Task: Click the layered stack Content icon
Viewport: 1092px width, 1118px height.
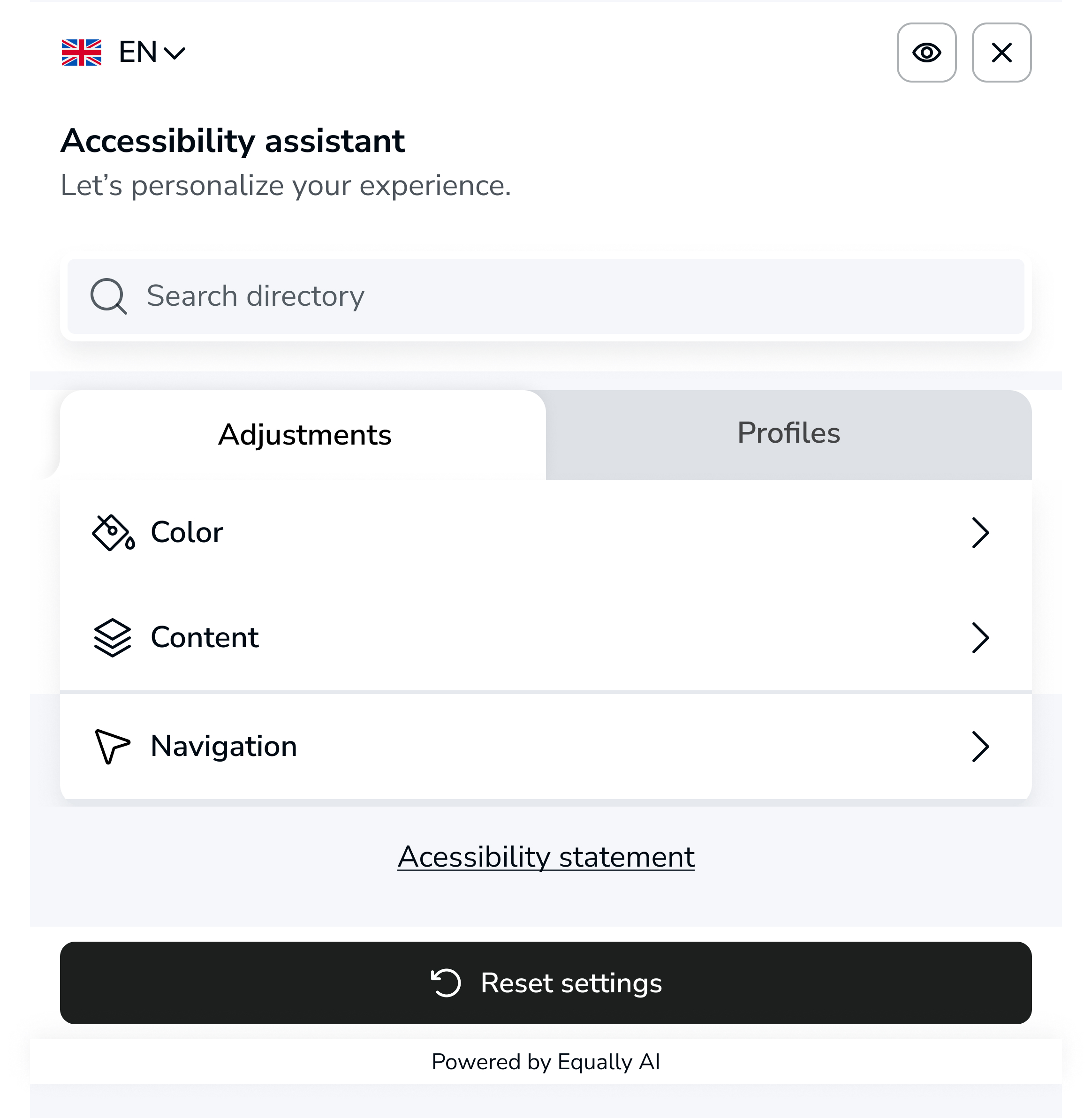Action: (113, 637)
